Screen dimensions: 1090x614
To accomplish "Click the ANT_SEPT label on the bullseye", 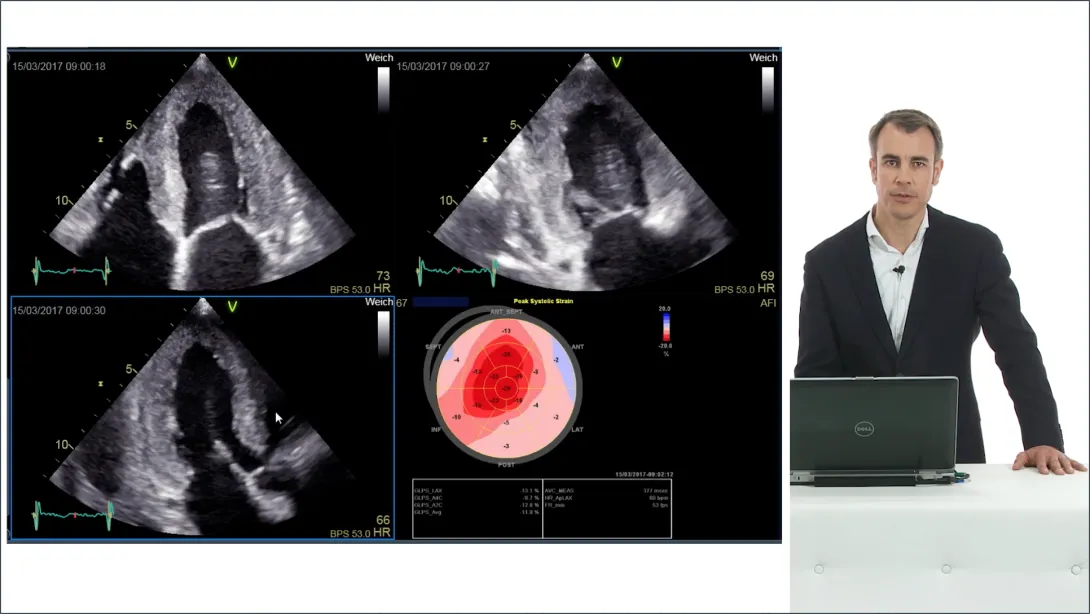I will click(x=506, y=312).
